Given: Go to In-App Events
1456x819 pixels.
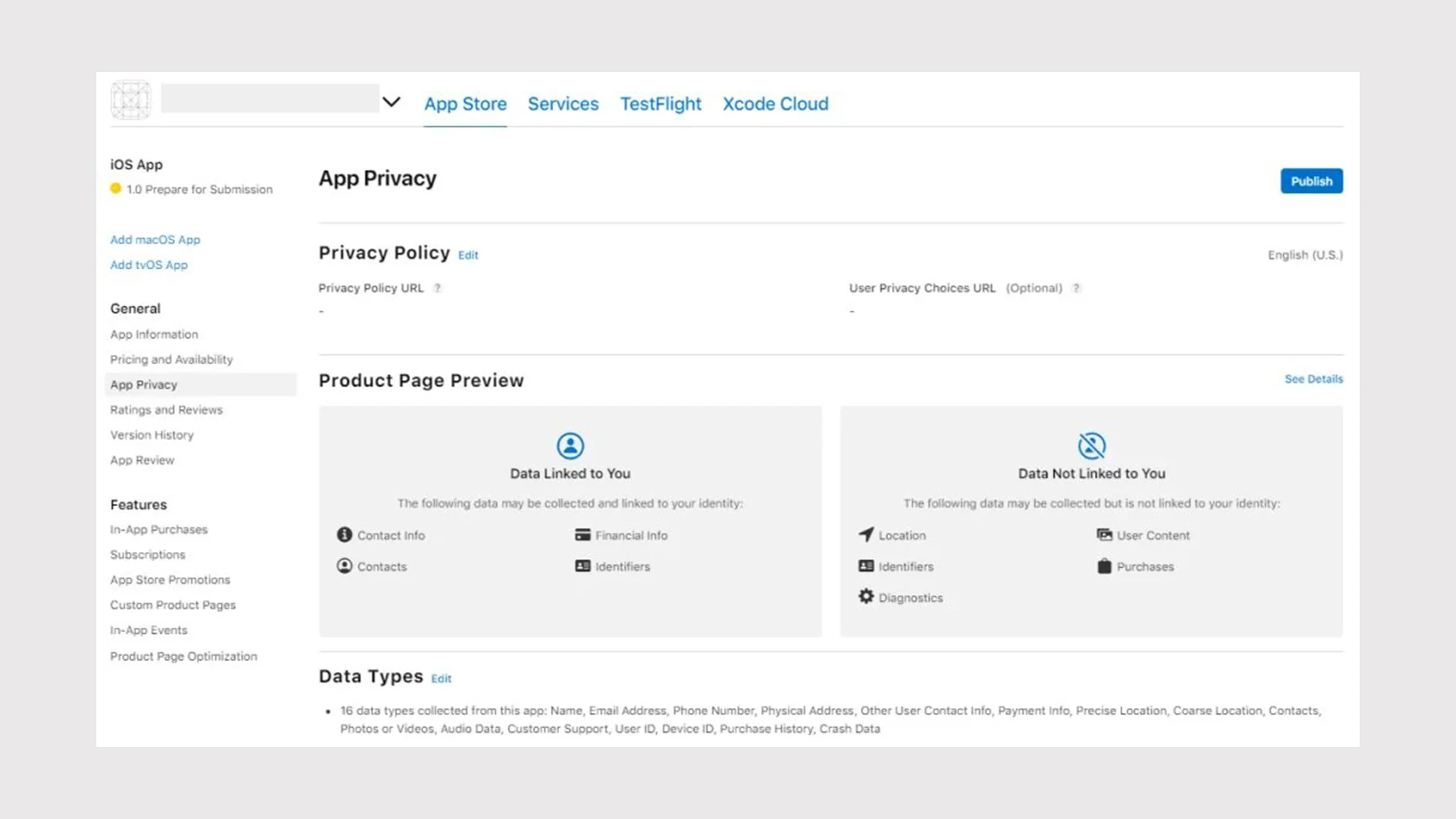Looking at the screenshot, I should click(149, 630).
